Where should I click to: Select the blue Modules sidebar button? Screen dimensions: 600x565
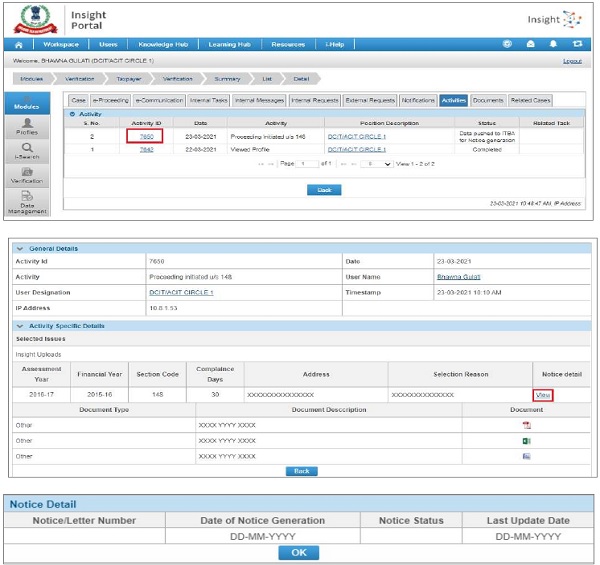point(27,103)
